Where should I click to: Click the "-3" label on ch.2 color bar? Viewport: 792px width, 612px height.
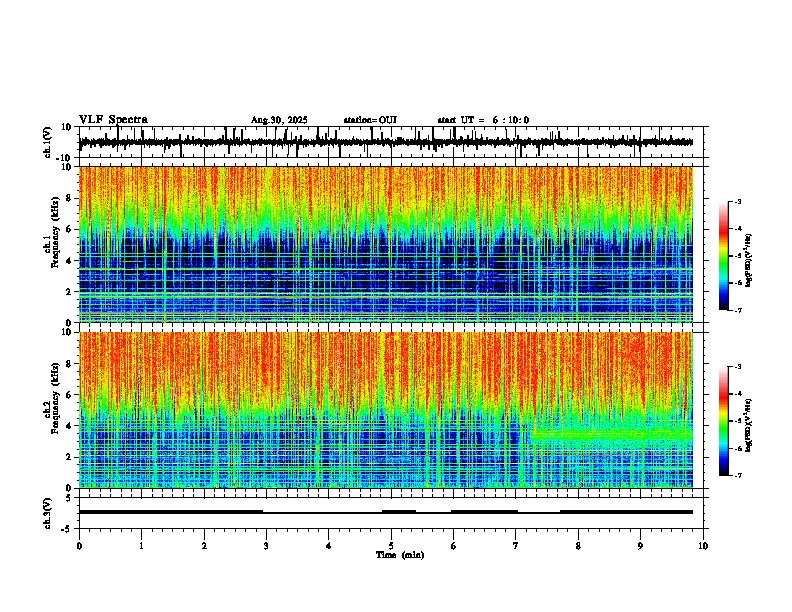coord(738,367)
